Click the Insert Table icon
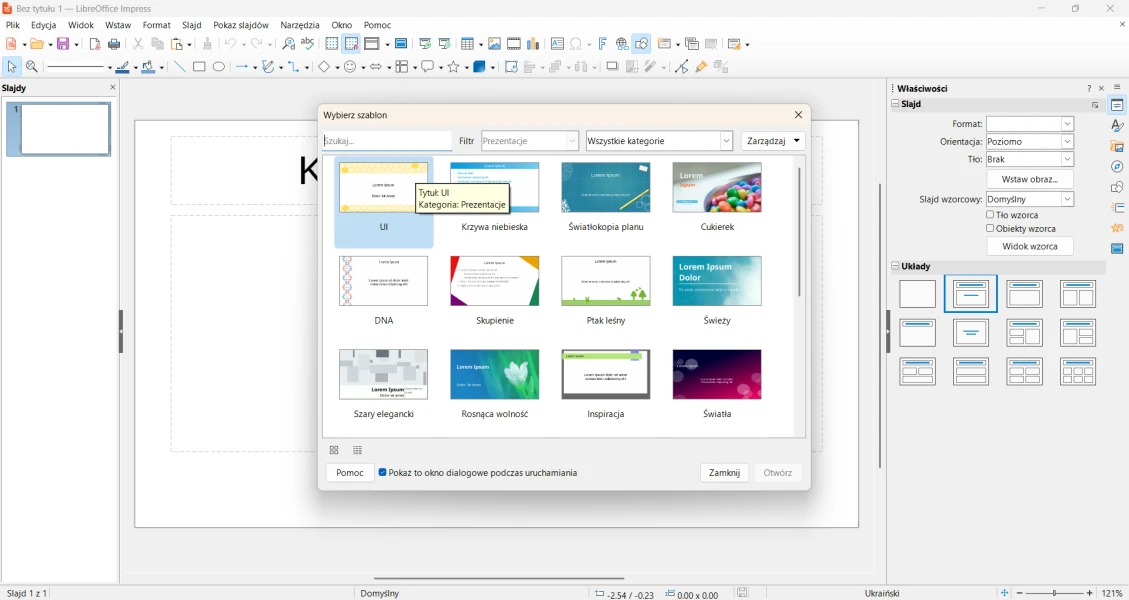 click(469, 44)
